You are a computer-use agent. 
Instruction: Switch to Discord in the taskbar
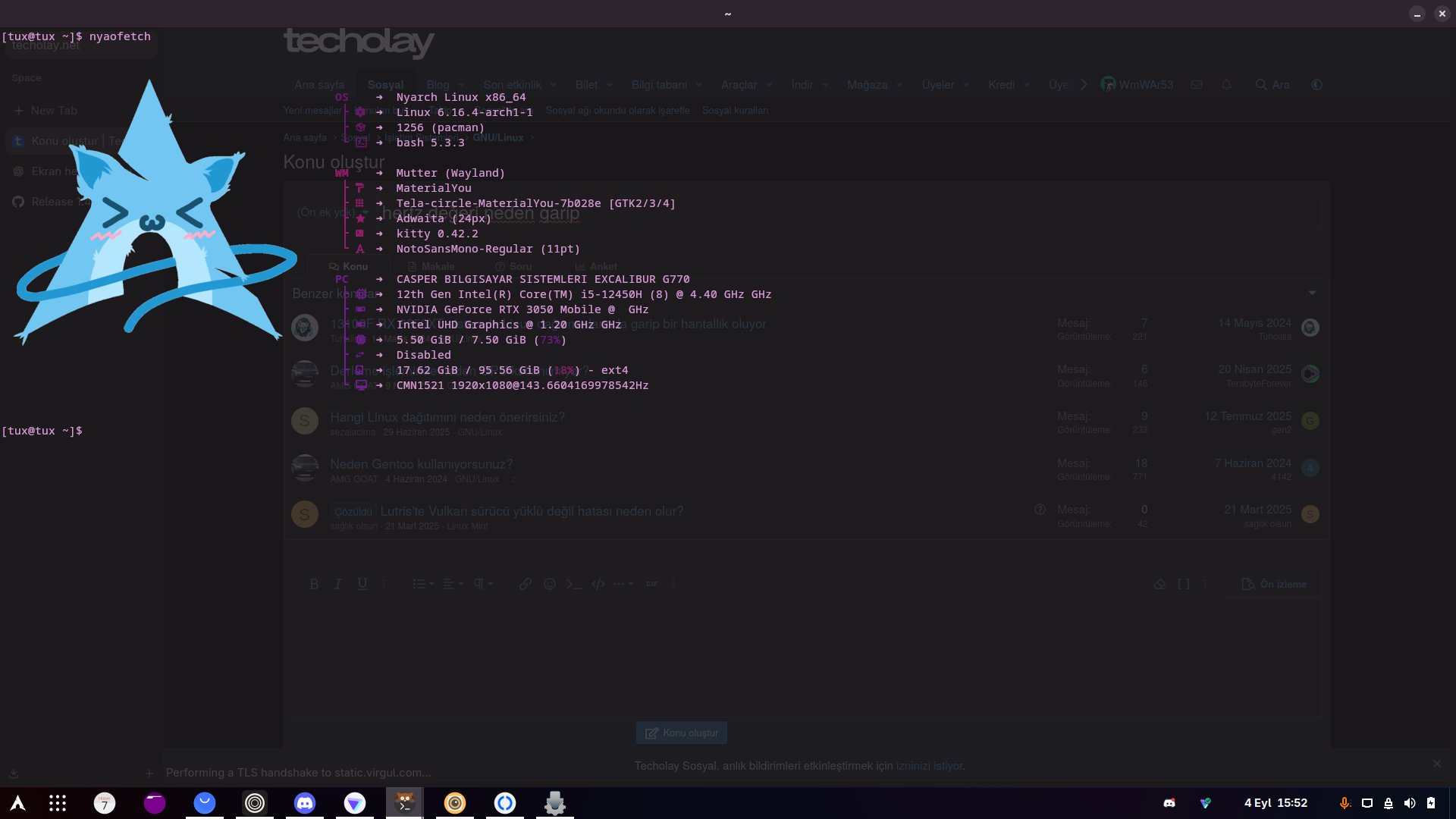coord(305,803)
